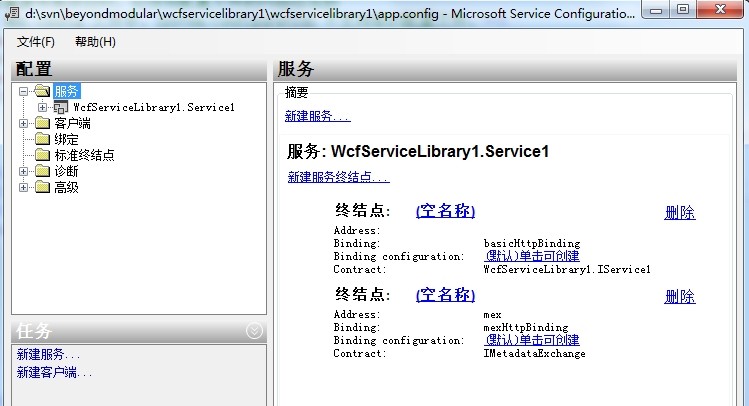Select the 服务 tree item label
This screenshot has height=406, width=749.
click(66, 91)
